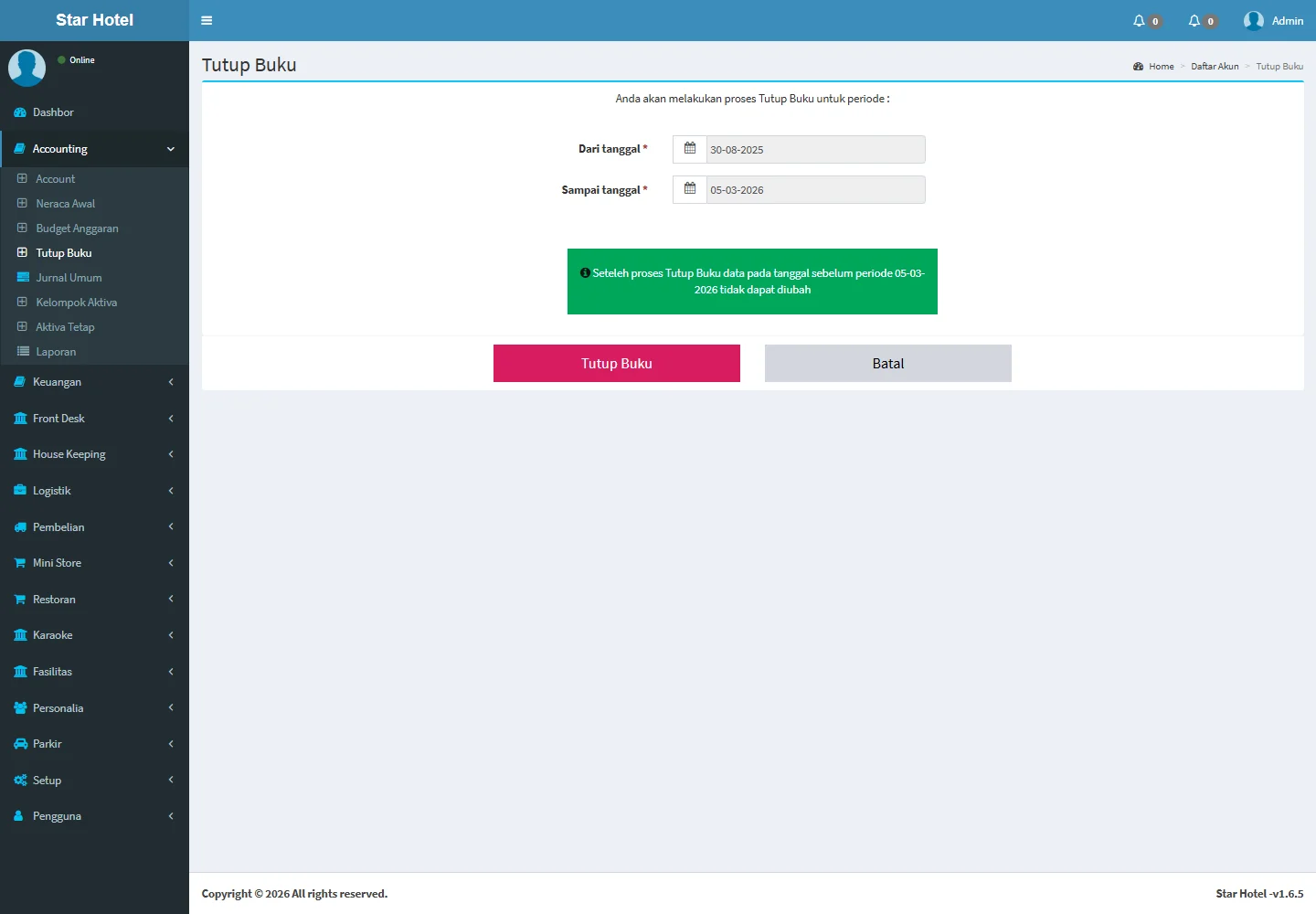The width and height of the screenshot is (1316, 914).
Task: Open the first notification bell icon
Action: pyautogui.click(x=1139, y=20)
